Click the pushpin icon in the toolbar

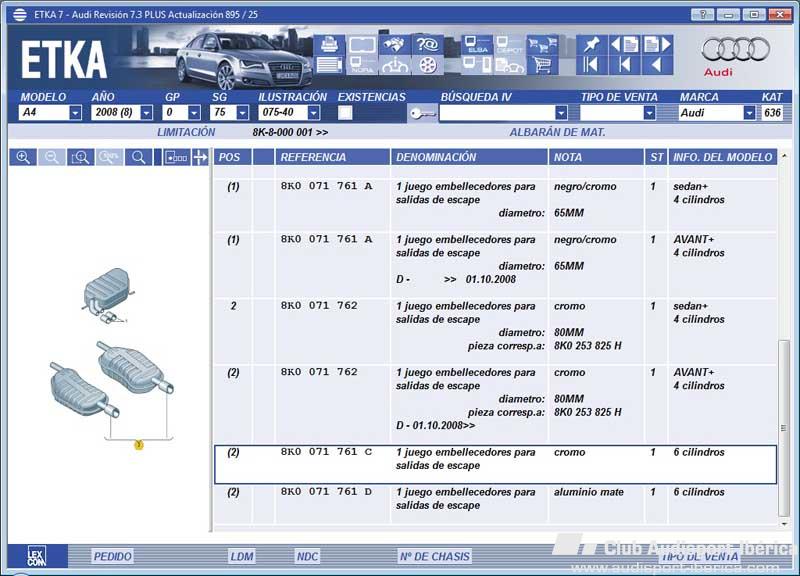[591, 45]
